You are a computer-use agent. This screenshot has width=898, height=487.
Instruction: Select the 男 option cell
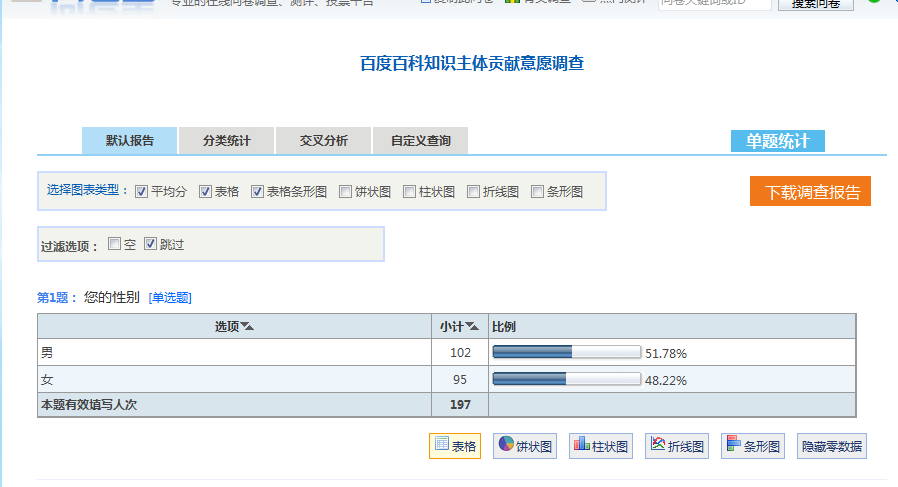point(234,352)
